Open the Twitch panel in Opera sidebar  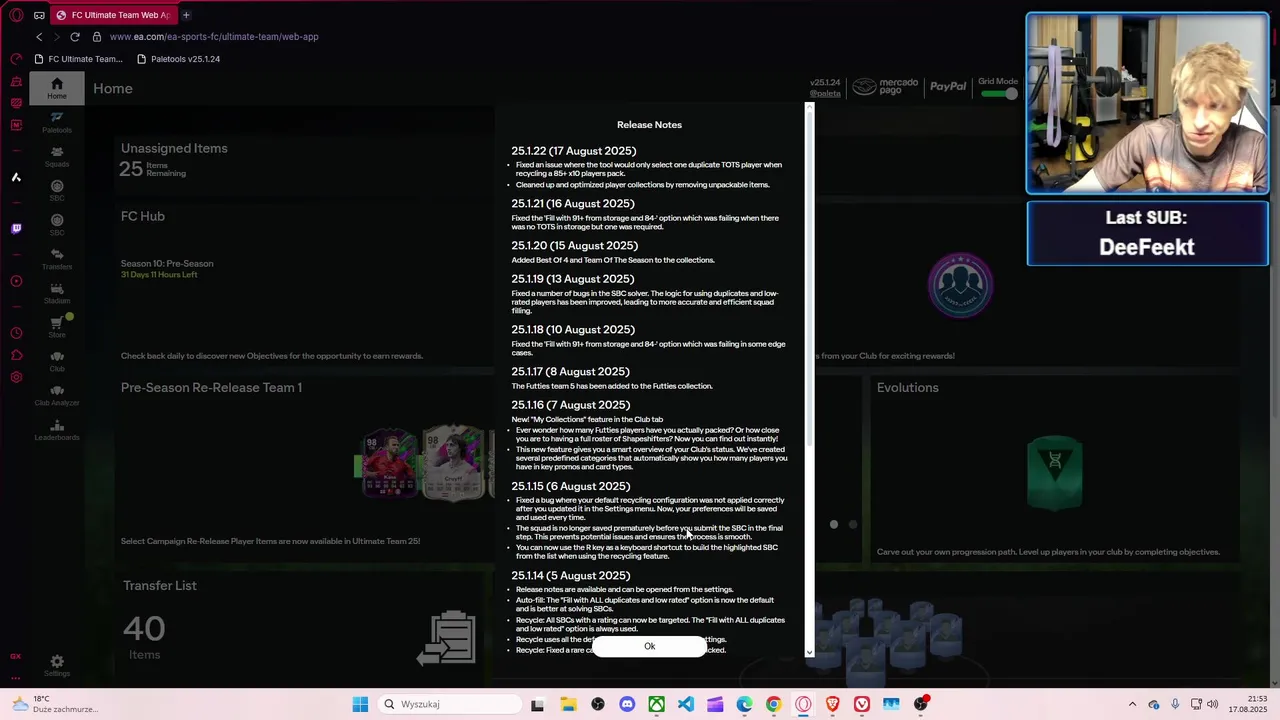point(16,229)
